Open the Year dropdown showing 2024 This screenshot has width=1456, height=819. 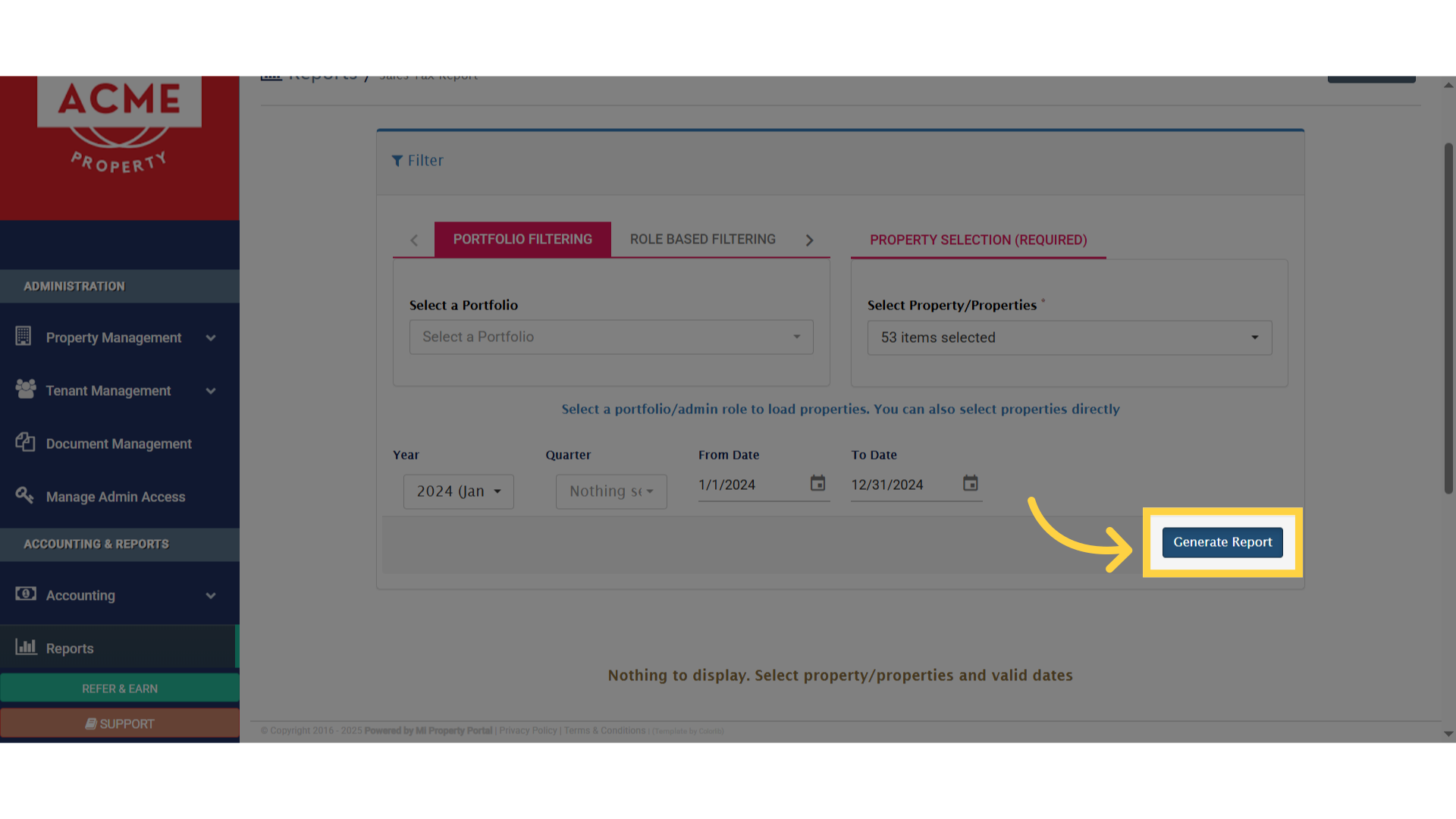(459, 491)
